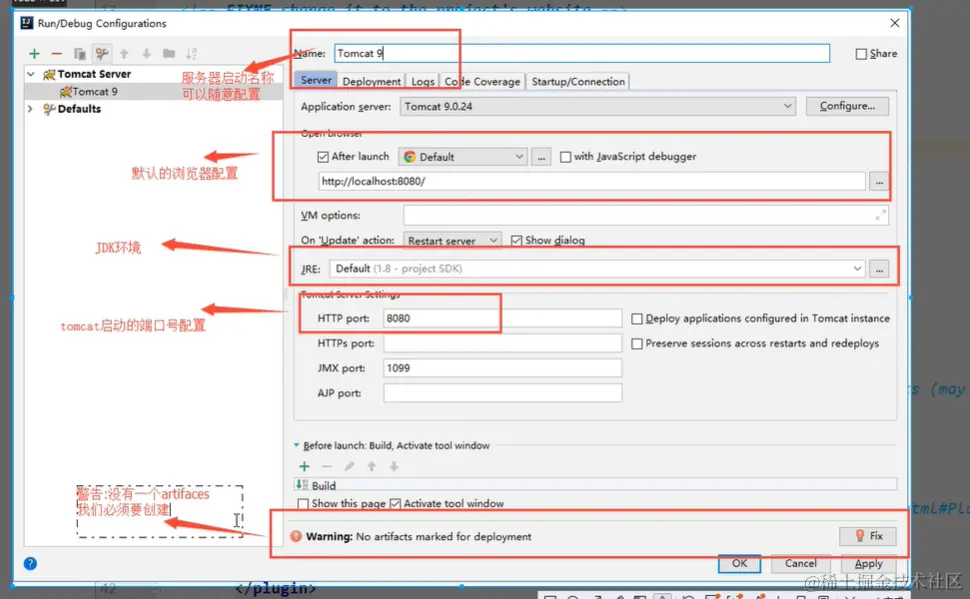The height and width of the screenshot is (599, 970).
Task: Collapse the Tomcat Server tree node
Action: click(x=30, y=74)
